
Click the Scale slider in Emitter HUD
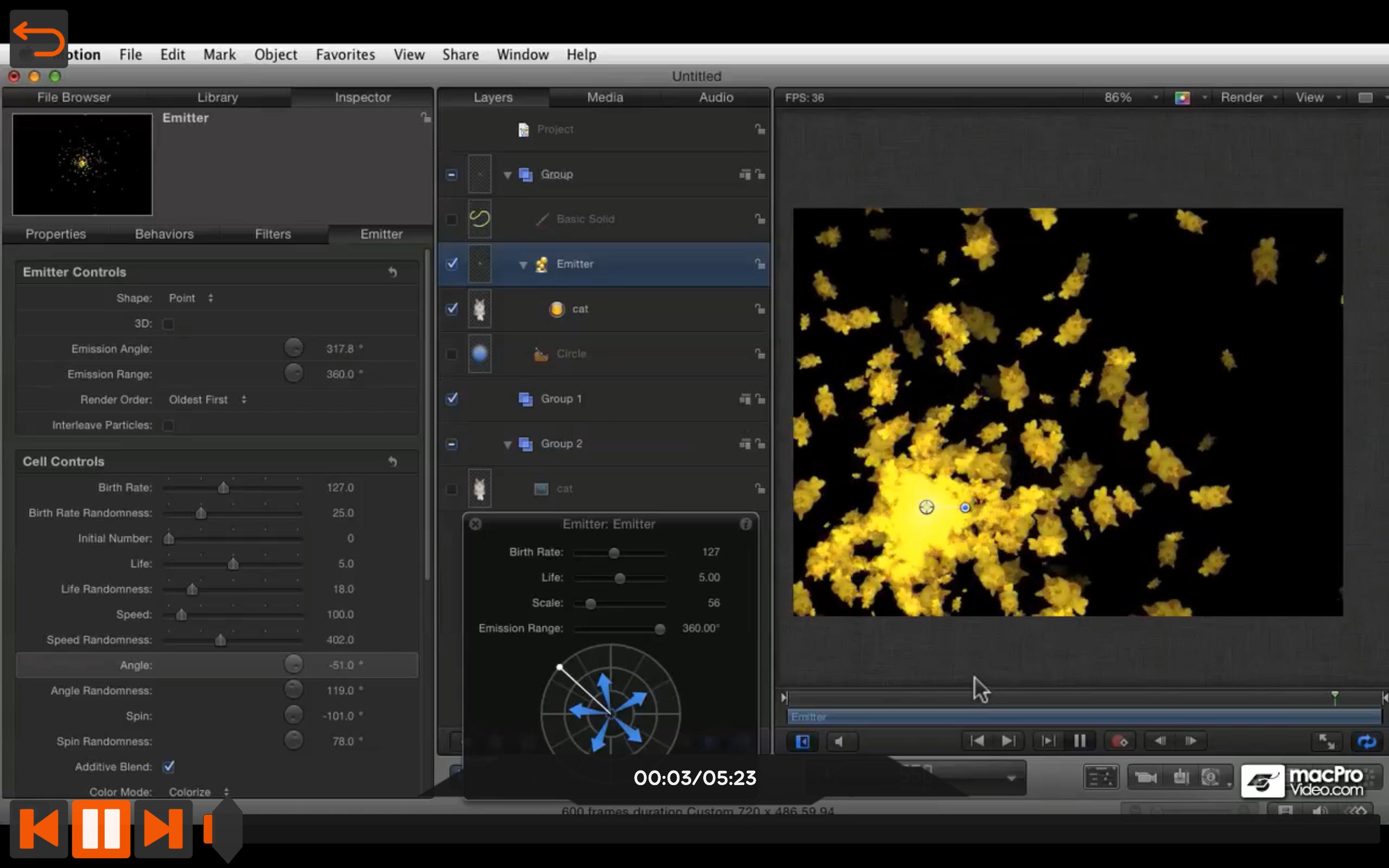620,603
